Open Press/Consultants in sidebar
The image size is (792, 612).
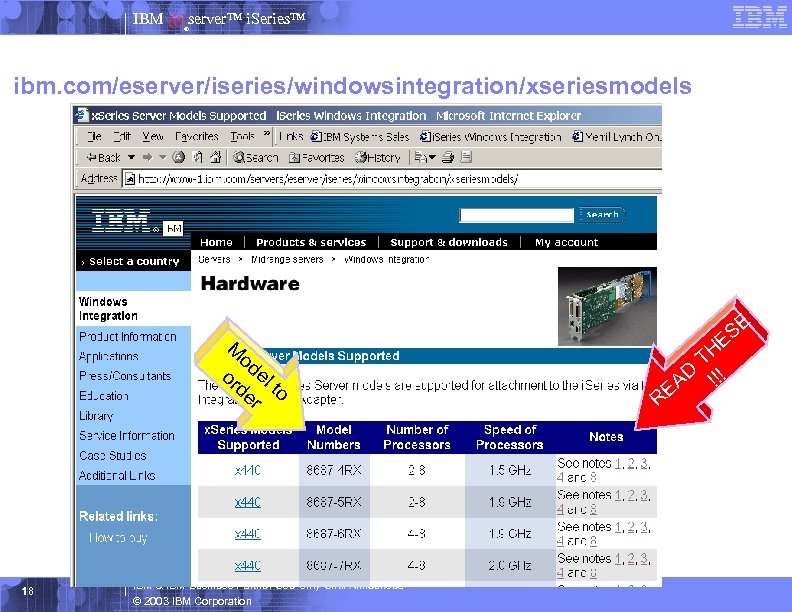pos(125,376)
